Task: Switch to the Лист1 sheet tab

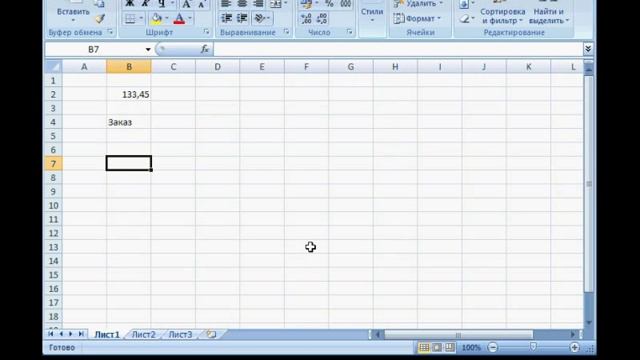Action: pyautogui.click(x=107, y=335)
